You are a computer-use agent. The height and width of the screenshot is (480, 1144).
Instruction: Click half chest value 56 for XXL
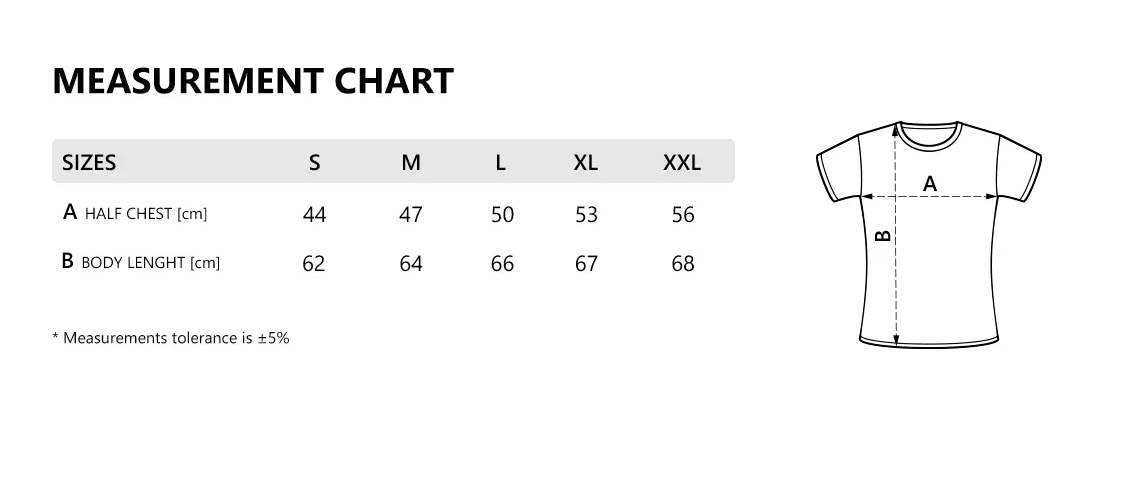click(683, 214)
